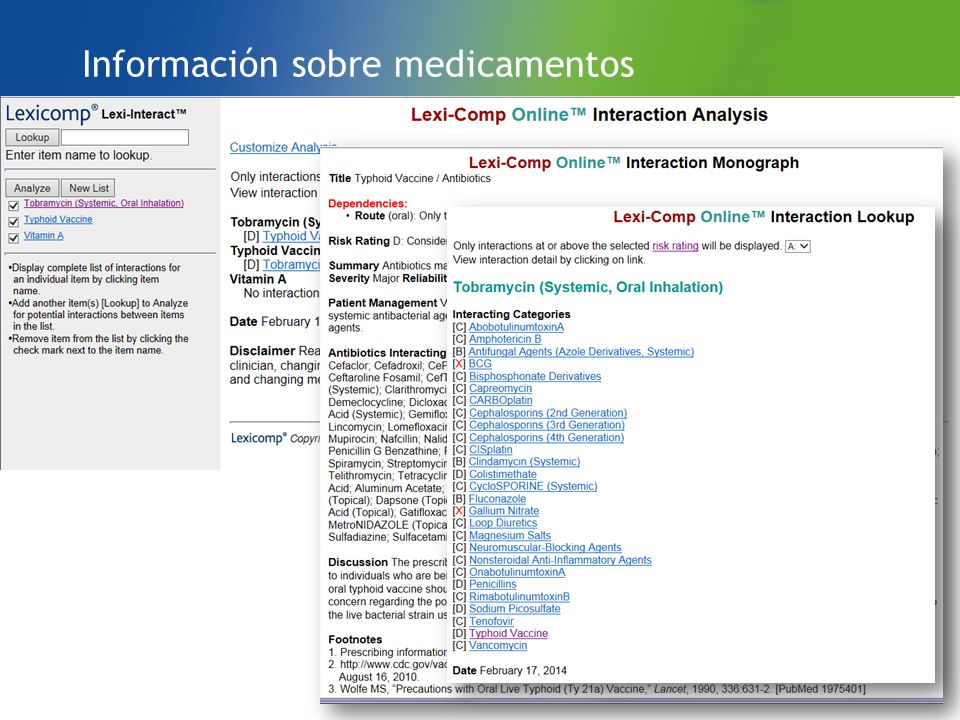This screenshot has height=720, width=960.
Task: Open the Loop Diuretics link
Action: (x=503, y=523)
